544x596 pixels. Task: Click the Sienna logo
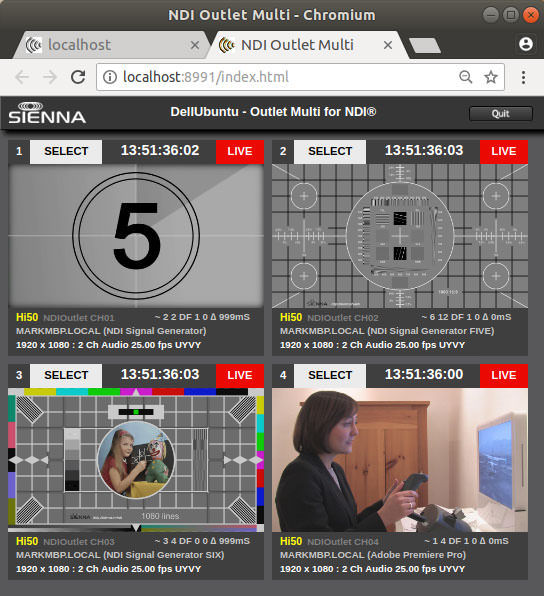click(x=47, y=113)
